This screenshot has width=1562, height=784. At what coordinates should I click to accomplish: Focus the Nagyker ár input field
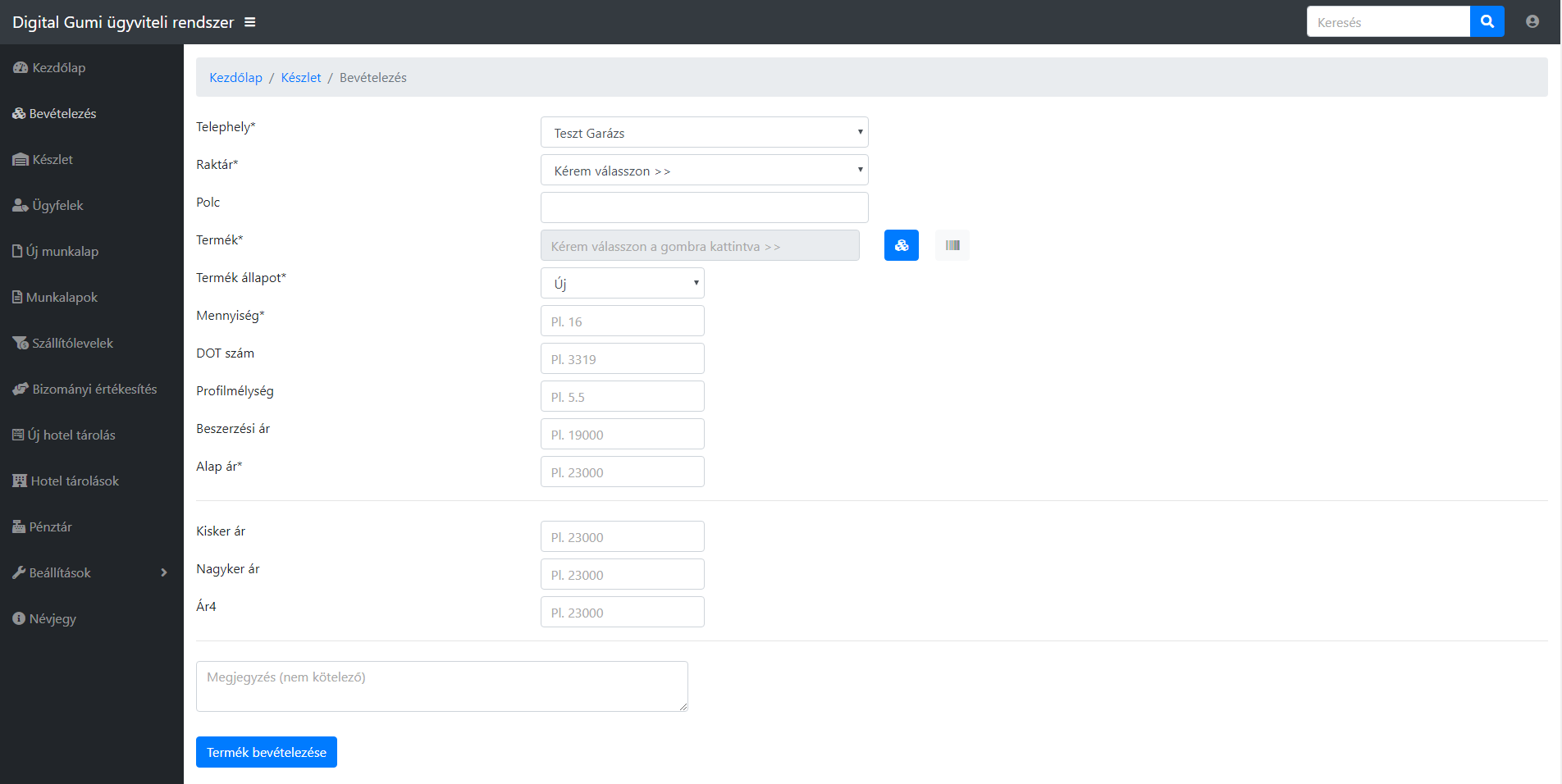pyautogui.click(x=623, y=574)
